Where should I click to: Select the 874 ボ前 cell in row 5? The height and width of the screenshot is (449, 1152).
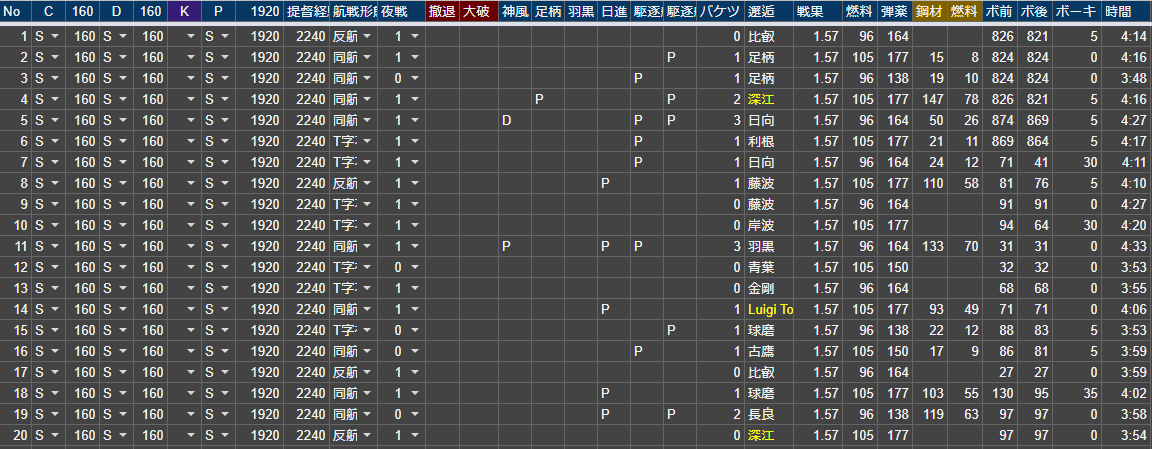click(x=998, y=121)
